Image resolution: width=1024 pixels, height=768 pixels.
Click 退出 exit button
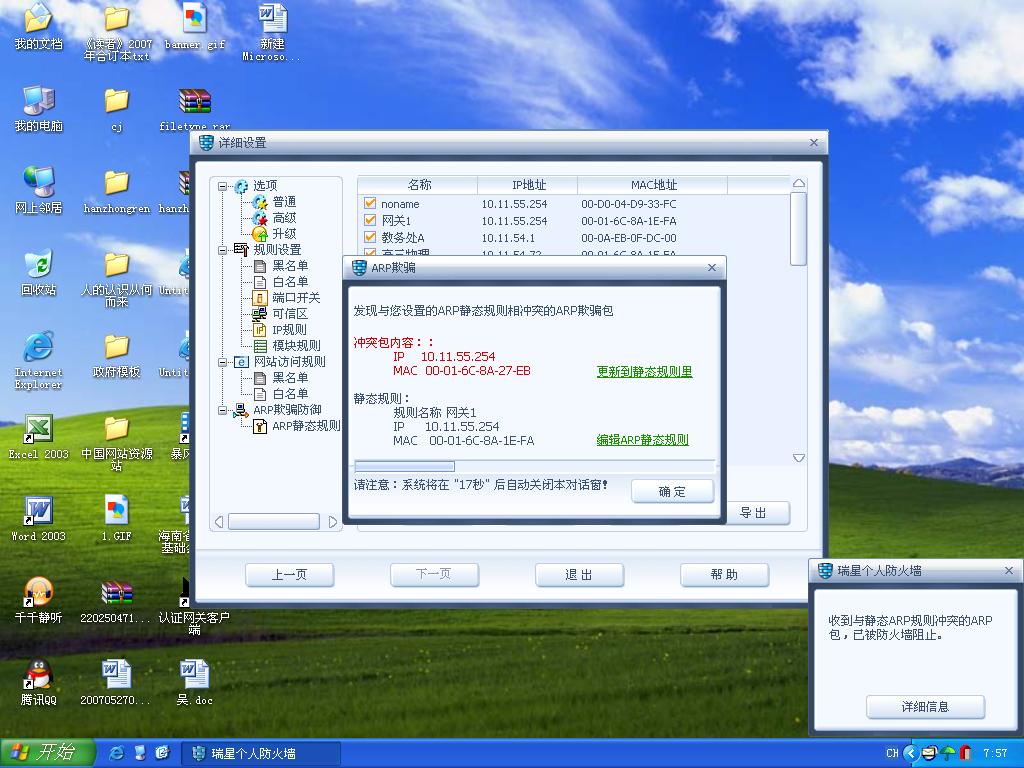point(579,575)
